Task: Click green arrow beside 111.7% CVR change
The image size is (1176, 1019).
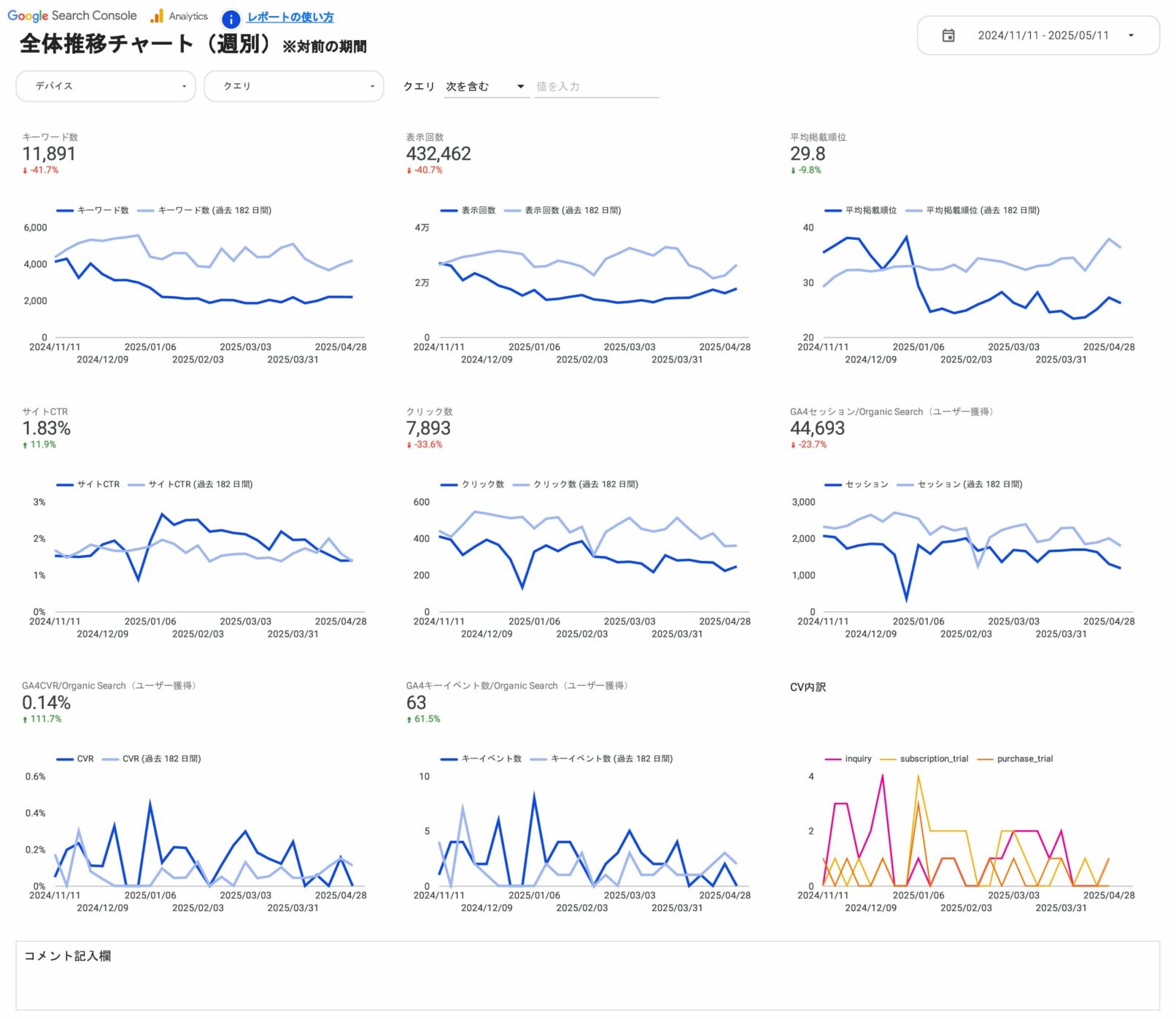Action: [x=25, y=719]
